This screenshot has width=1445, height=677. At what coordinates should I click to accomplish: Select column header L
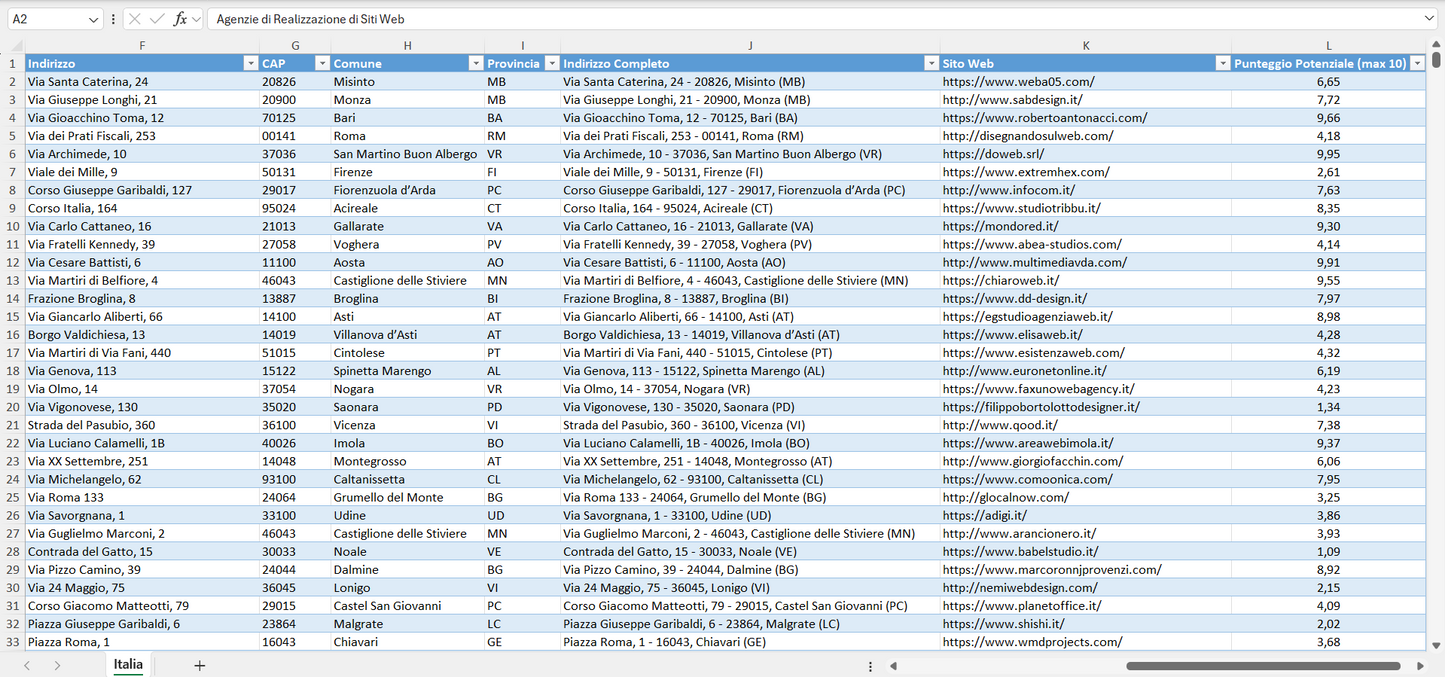click(1328, 45)
